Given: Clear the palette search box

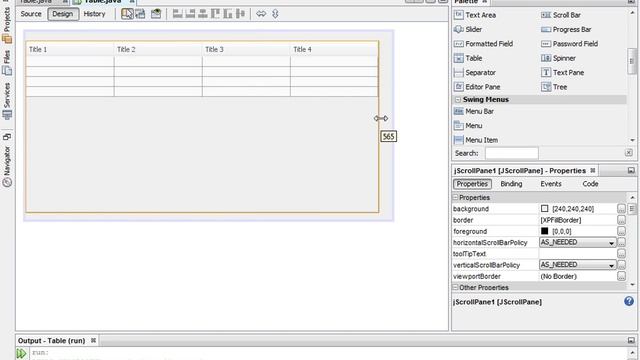Looking at the screenshot, I should coord(629,153).
